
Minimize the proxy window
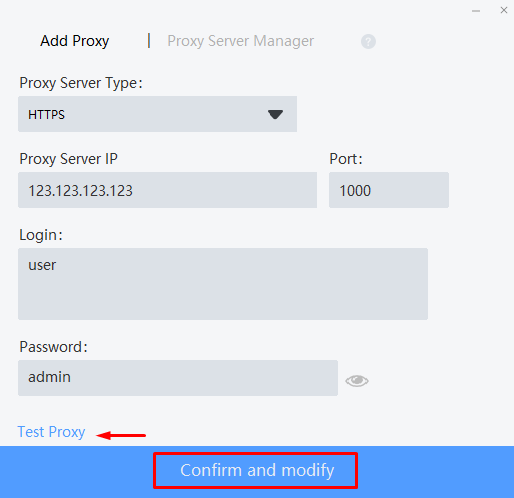[x=476, y=11]
